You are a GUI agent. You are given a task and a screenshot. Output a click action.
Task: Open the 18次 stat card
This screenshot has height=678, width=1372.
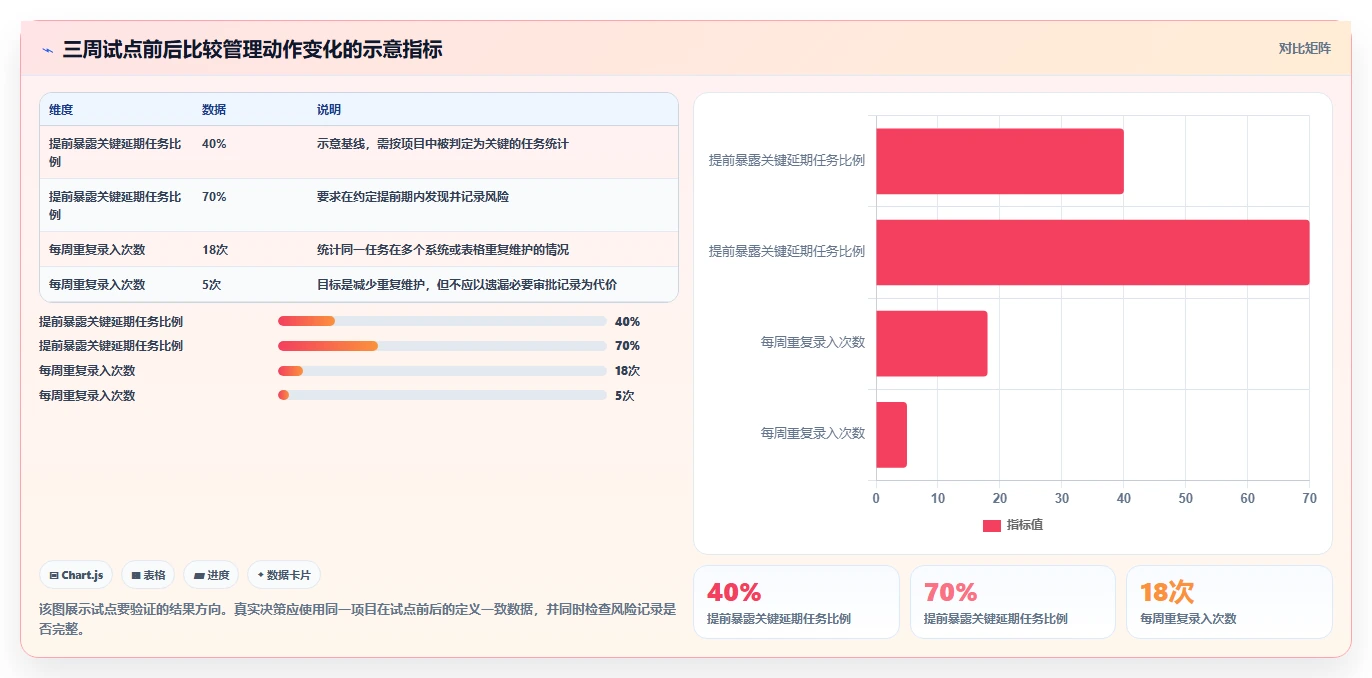click(1229, 602)
